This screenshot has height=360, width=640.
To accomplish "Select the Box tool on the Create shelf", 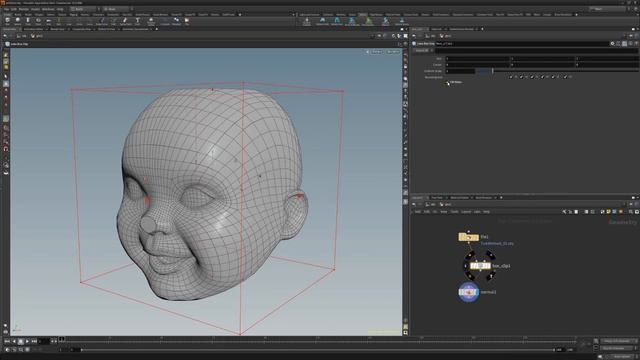I will (x=7, y=21).
